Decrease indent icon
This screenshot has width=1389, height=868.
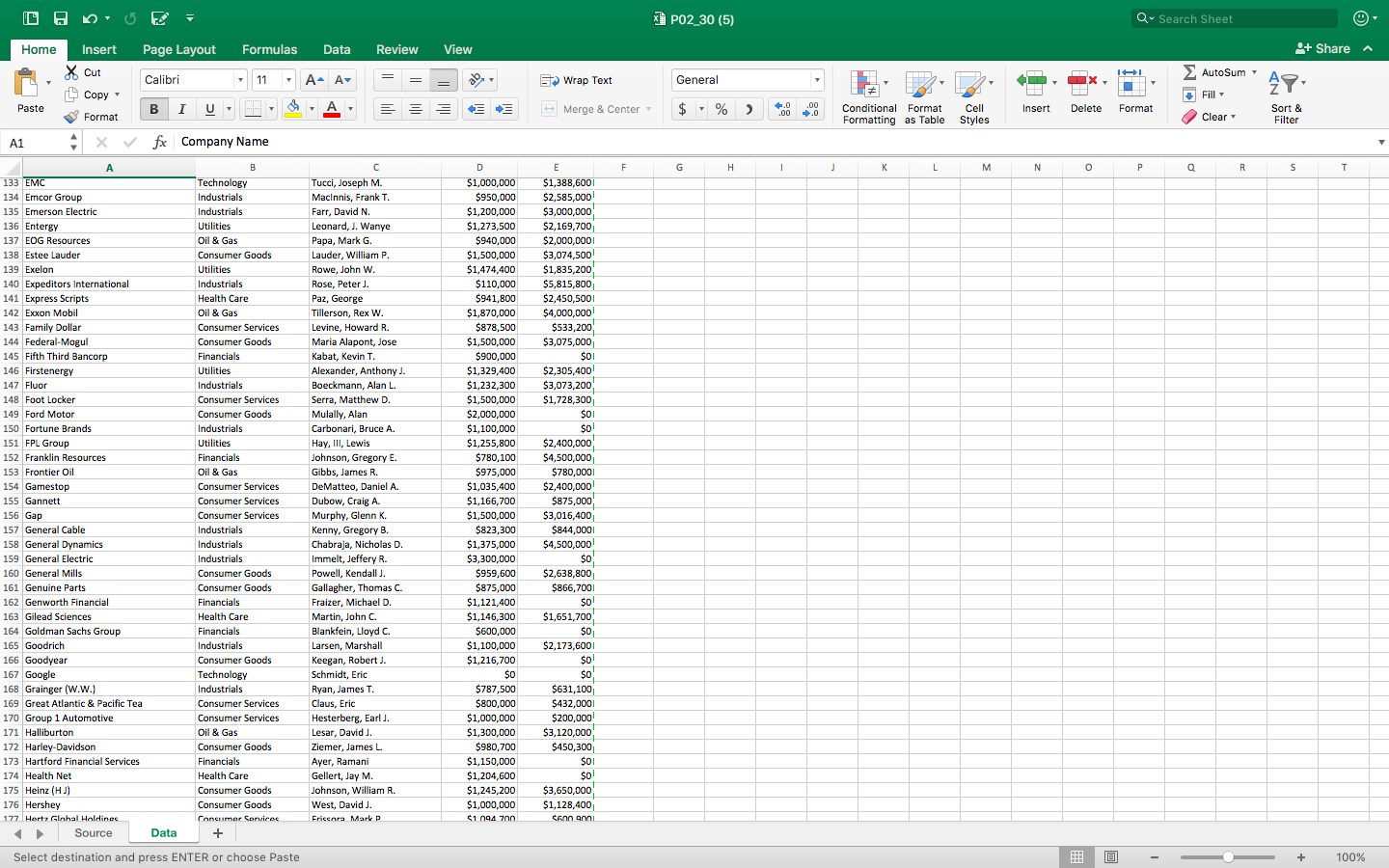[476, 109]
